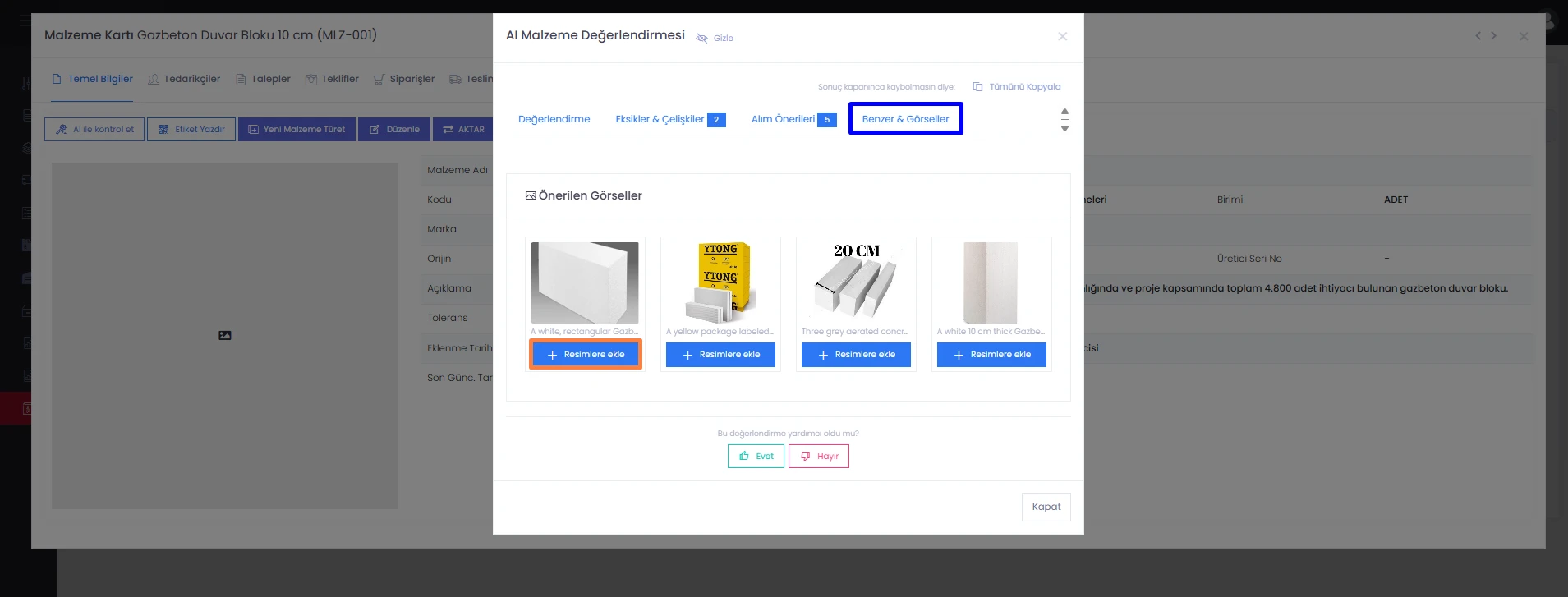Open the Talepler tab
This screenshot has width=1568, height=597.
click(263, 79)
